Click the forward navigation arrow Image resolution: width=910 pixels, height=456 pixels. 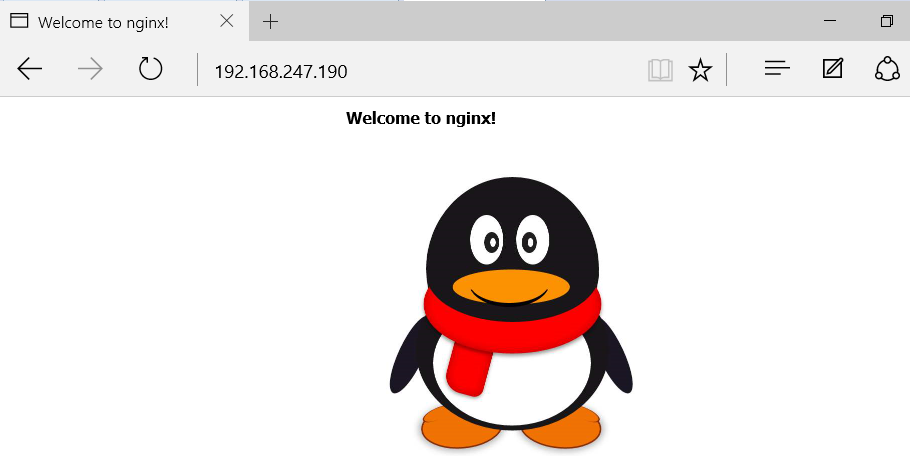(90, 70)
